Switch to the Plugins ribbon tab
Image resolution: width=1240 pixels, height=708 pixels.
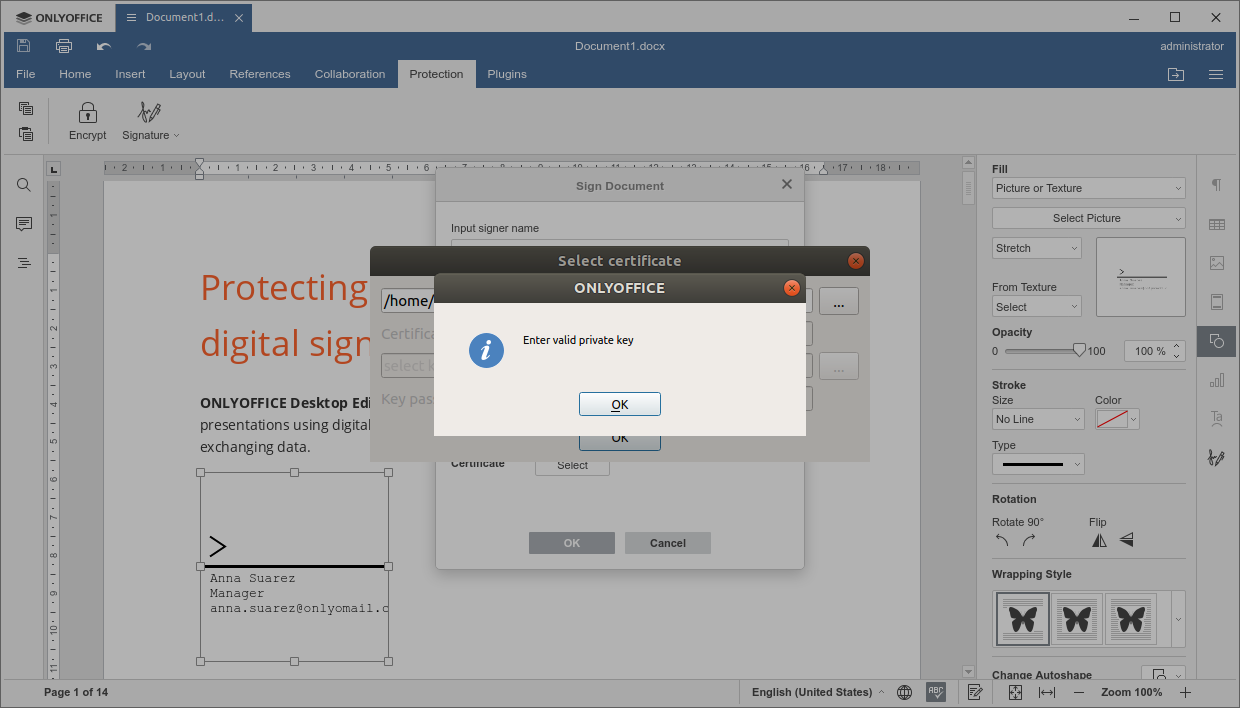point(507,73)
